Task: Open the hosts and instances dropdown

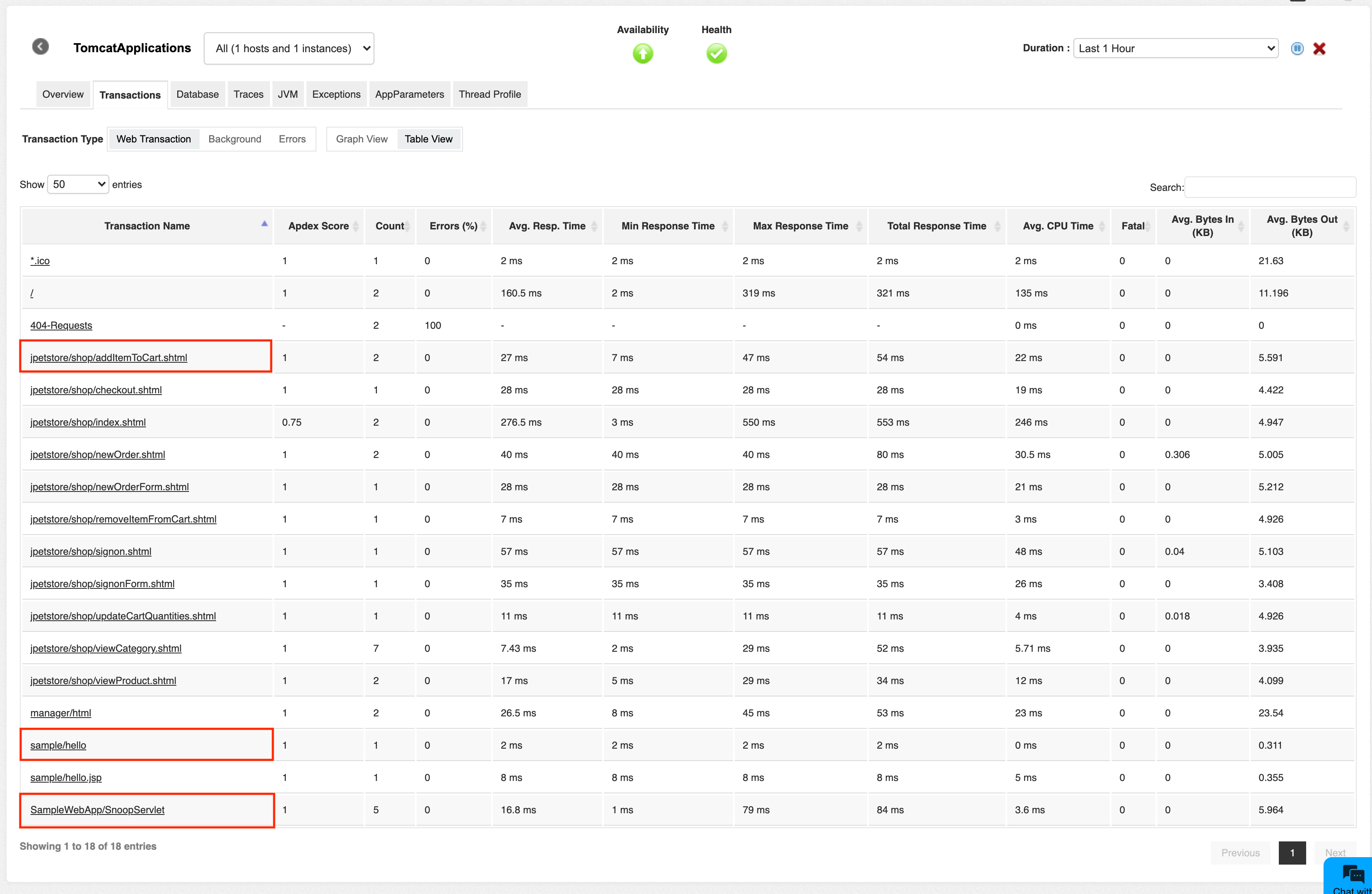Action: pyautogui.click(x=289, y=48)
